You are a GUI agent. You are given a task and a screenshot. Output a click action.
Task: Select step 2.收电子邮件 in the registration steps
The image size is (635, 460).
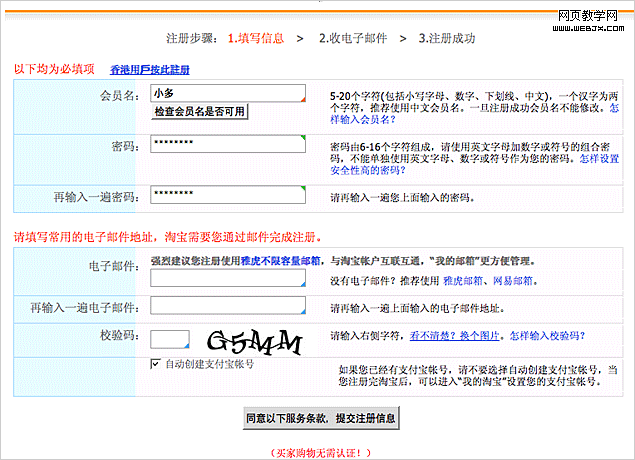click(353, 39)
